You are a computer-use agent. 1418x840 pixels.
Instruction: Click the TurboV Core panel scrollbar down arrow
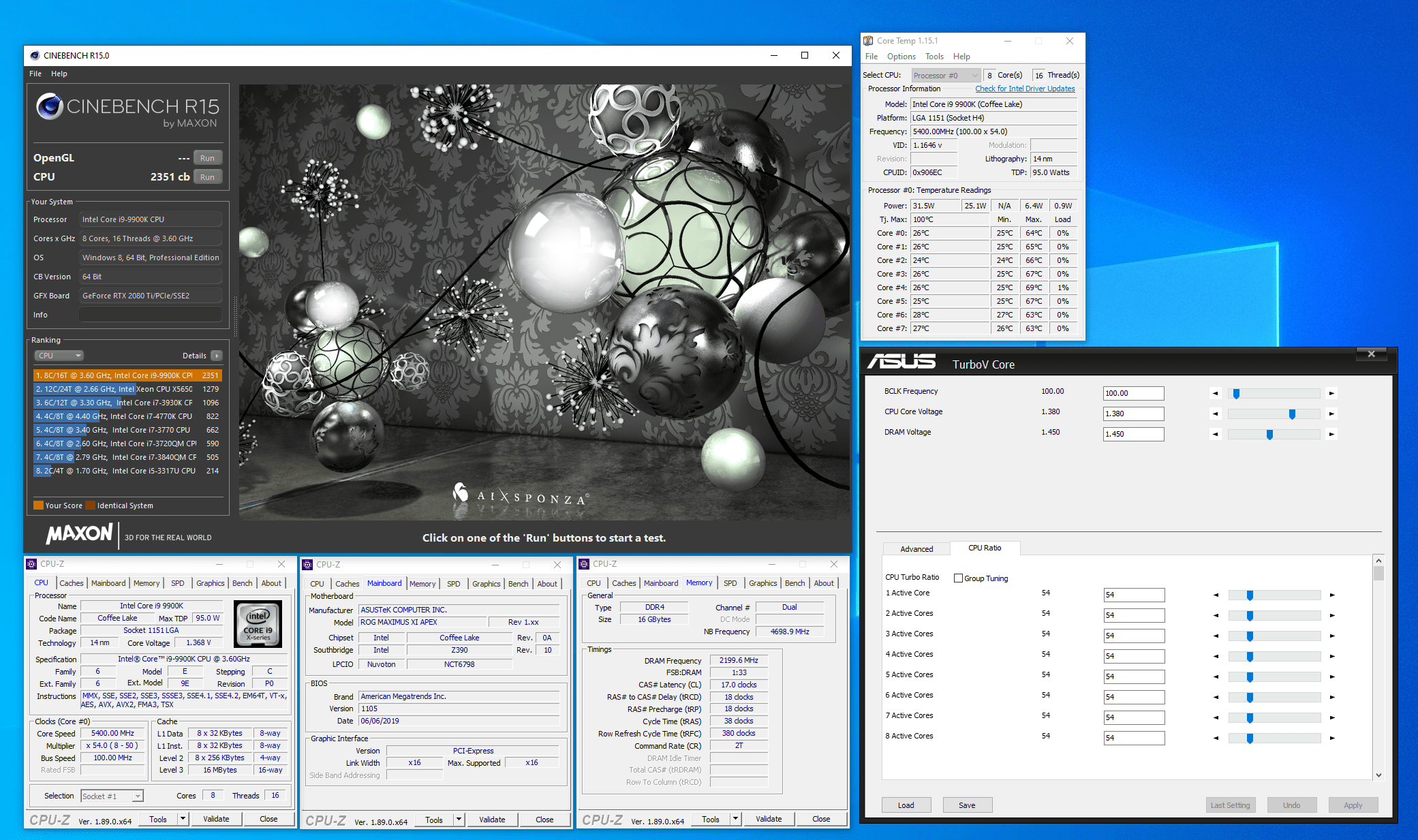tap(1378, 775)
